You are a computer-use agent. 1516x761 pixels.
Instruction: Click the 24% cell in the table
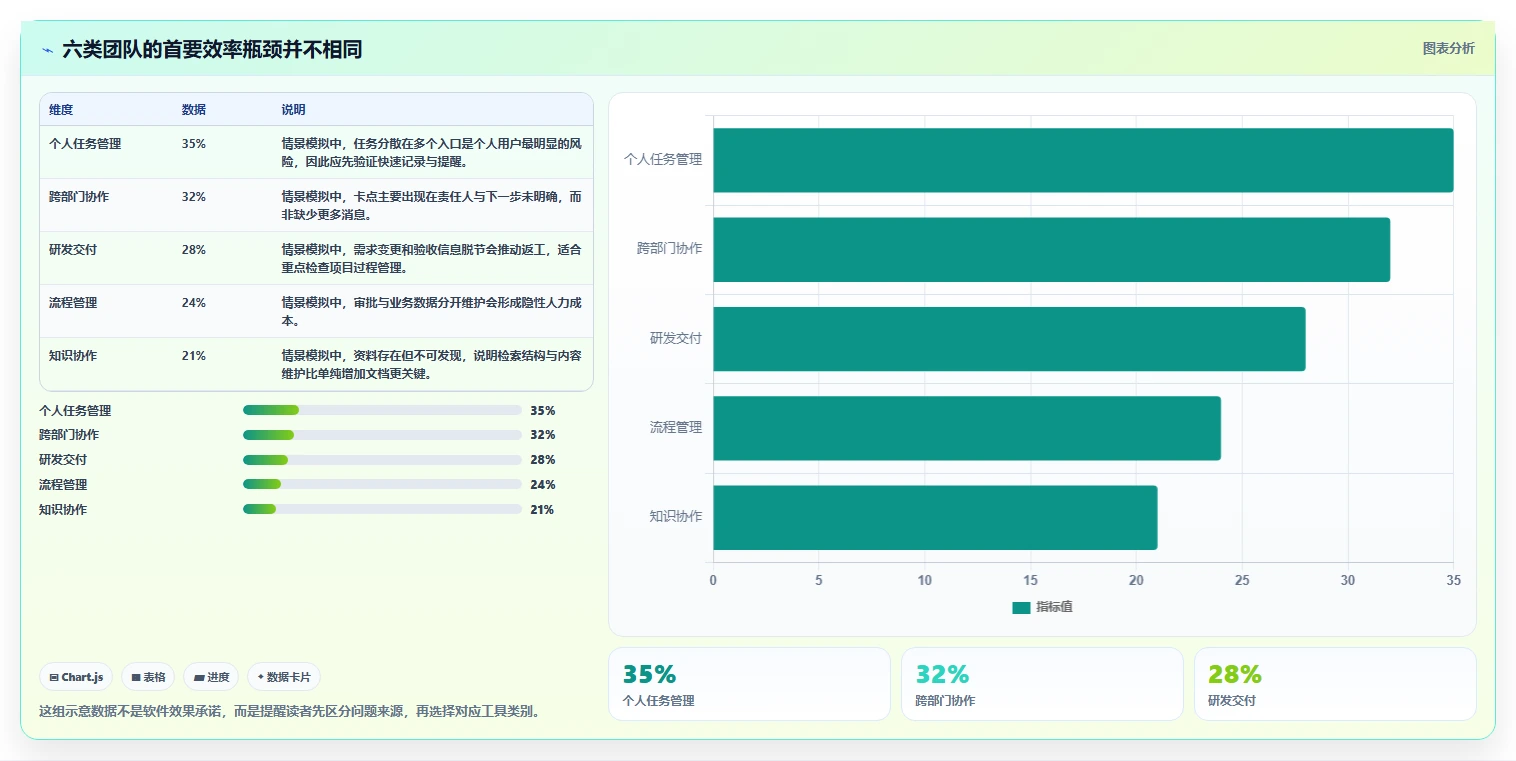coord(194,303)
